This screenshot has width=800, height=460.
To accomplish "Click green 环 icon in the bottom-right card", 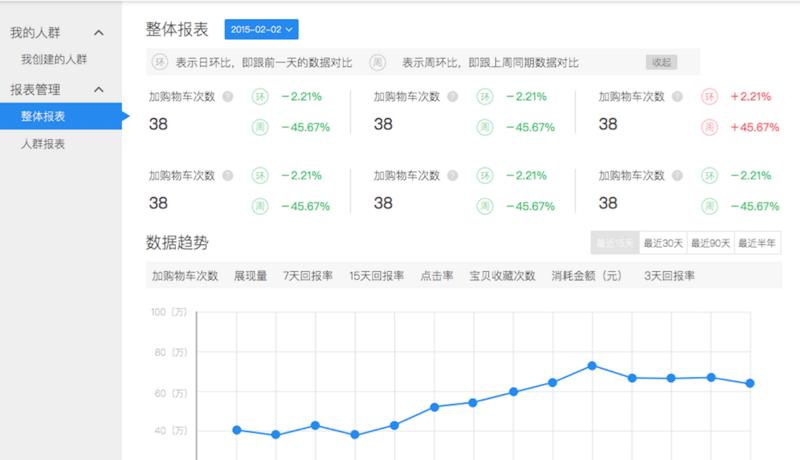I will coord(709,175).
